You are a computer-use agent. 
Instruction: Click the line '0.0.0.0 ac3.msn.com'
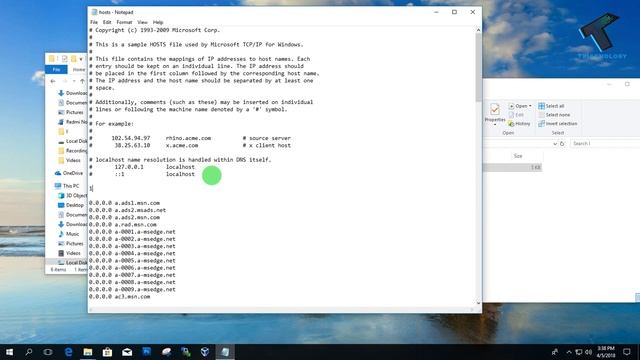click(x=120, y=297)
